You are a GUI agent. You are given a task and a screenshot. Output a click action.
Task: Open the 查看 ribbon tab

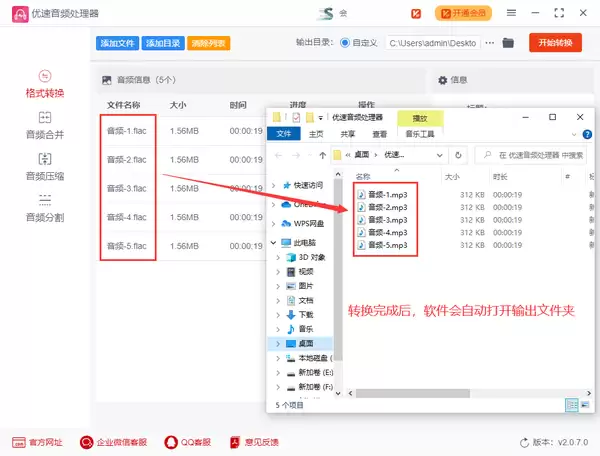click(380, 134)
